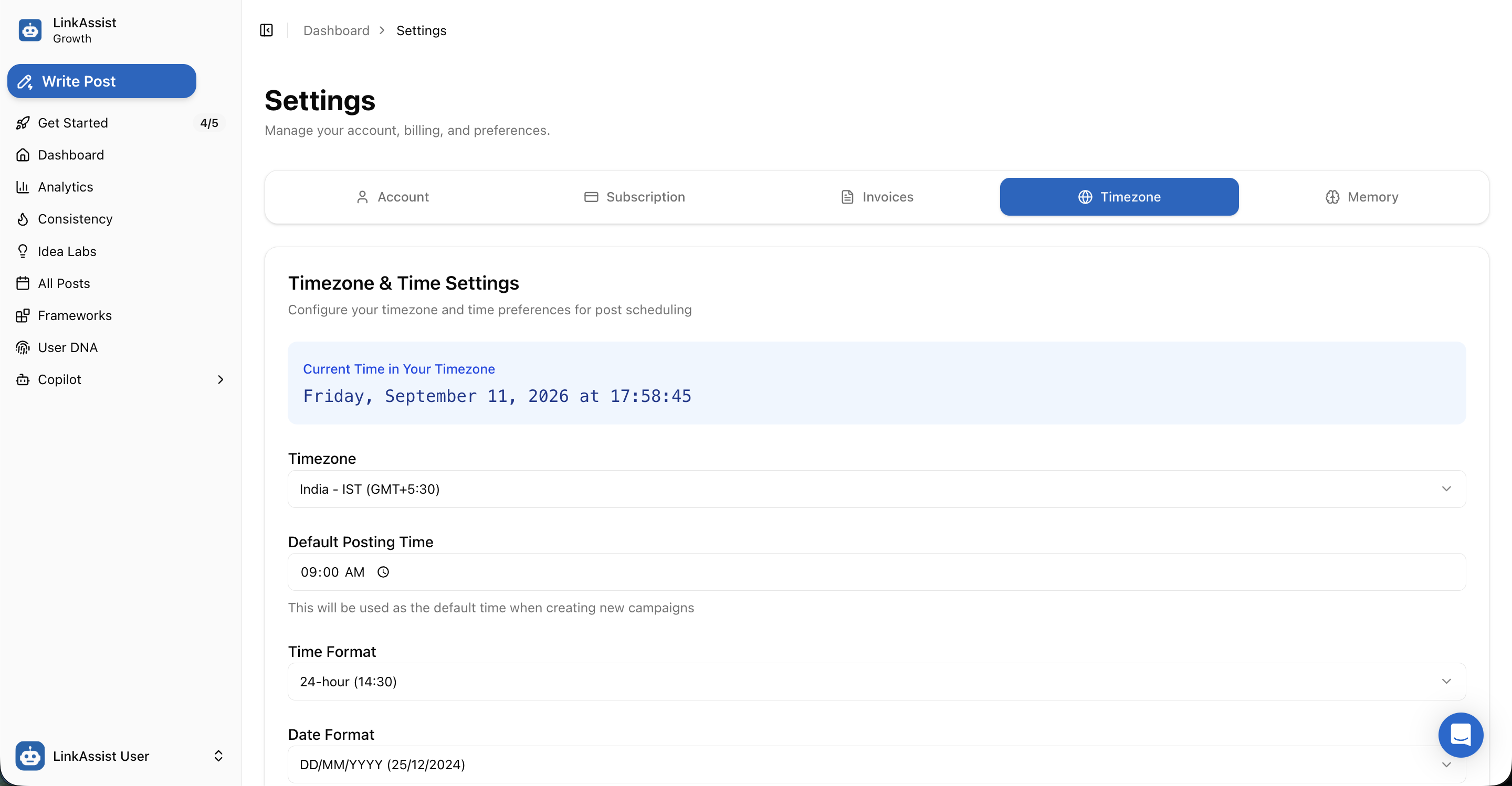Image resolution: width=1512 pixels, height=786 pixels.
Task: Open the Account settings tab
Action: point(393,197)
